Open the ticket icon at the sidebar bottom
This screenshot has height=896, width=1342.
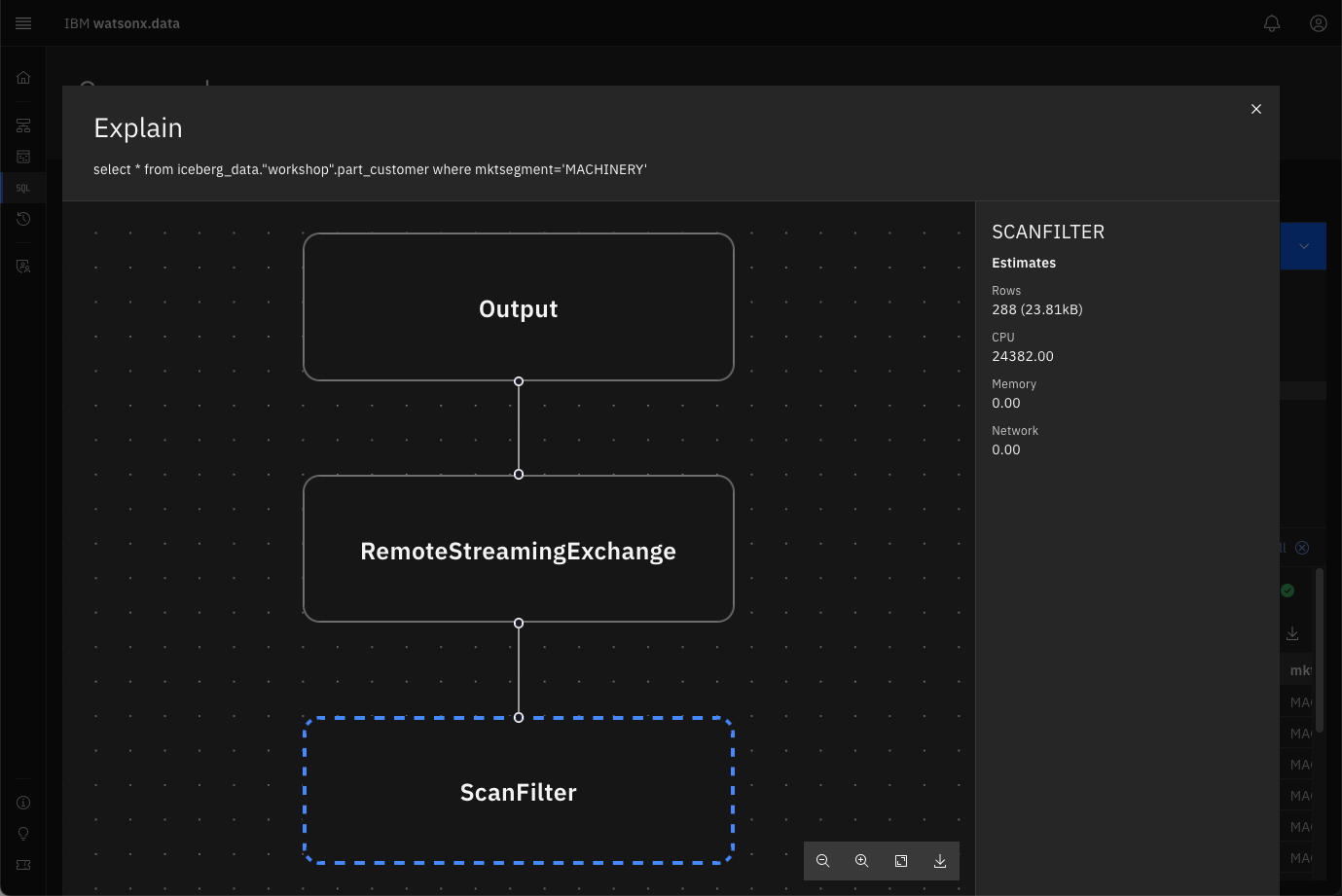(23, 865)
